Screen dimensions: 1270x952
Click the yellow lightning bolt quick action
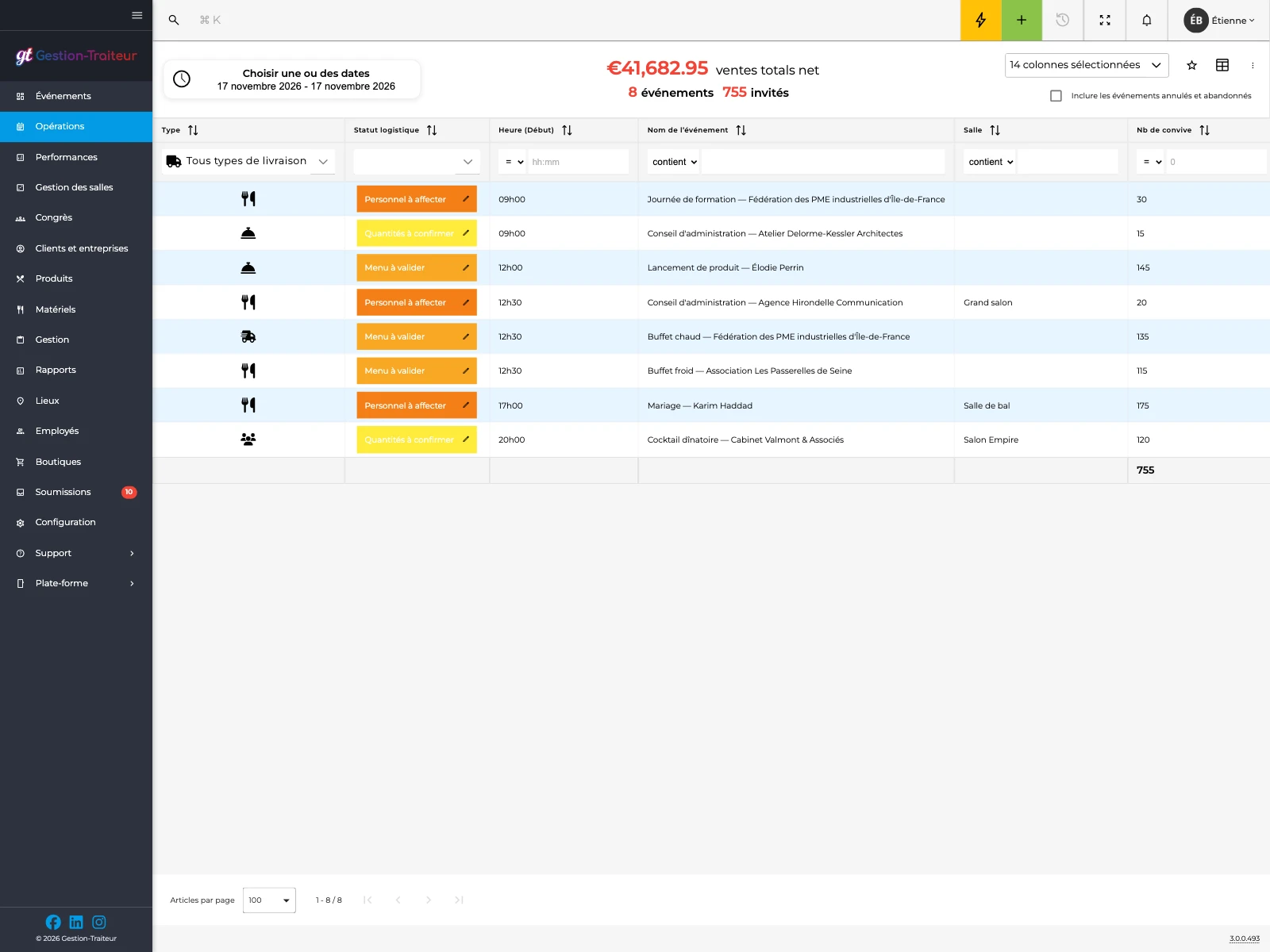pos(980,20)
